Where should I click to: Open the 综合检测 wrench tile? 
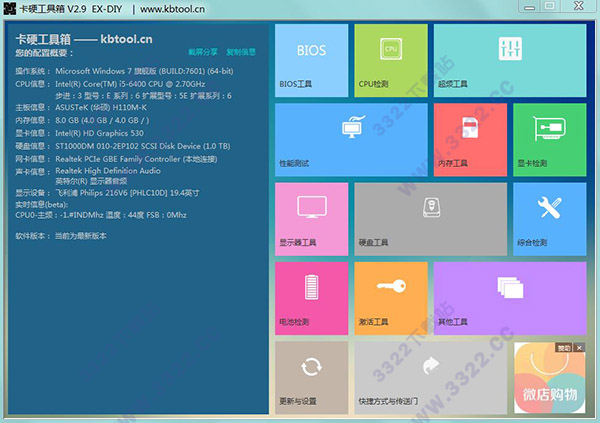[549, 219]
